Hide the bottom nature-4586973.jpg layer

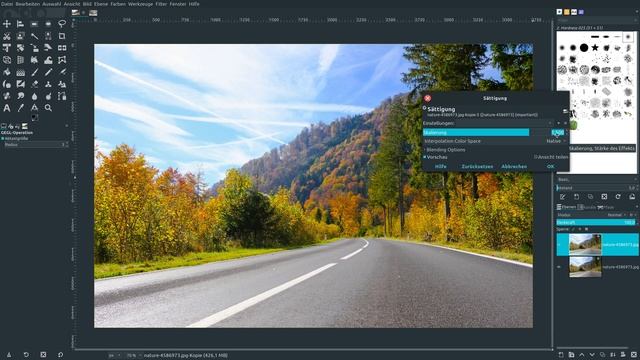tap(559, 267)
